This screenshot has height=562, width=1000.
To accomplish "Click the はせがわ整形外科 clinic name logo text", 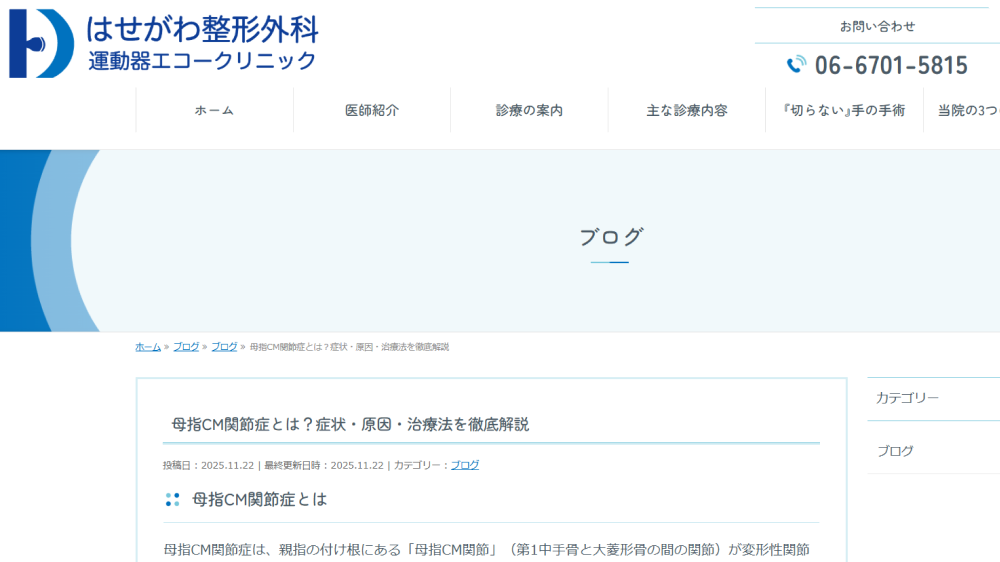I will coord(201,29).
